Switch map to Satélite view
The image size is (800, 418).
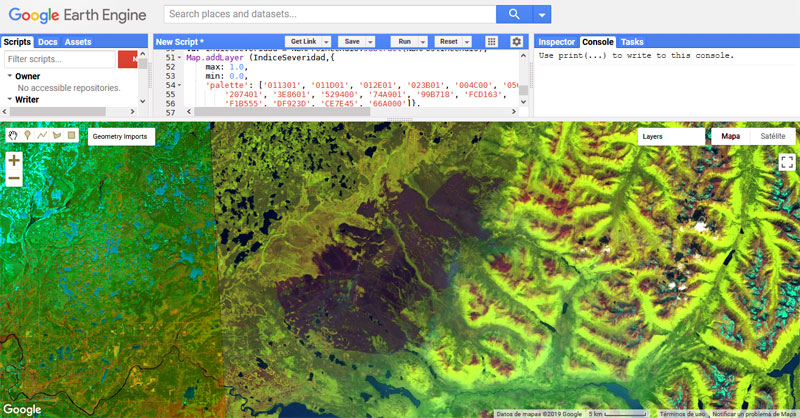point(772,136)
